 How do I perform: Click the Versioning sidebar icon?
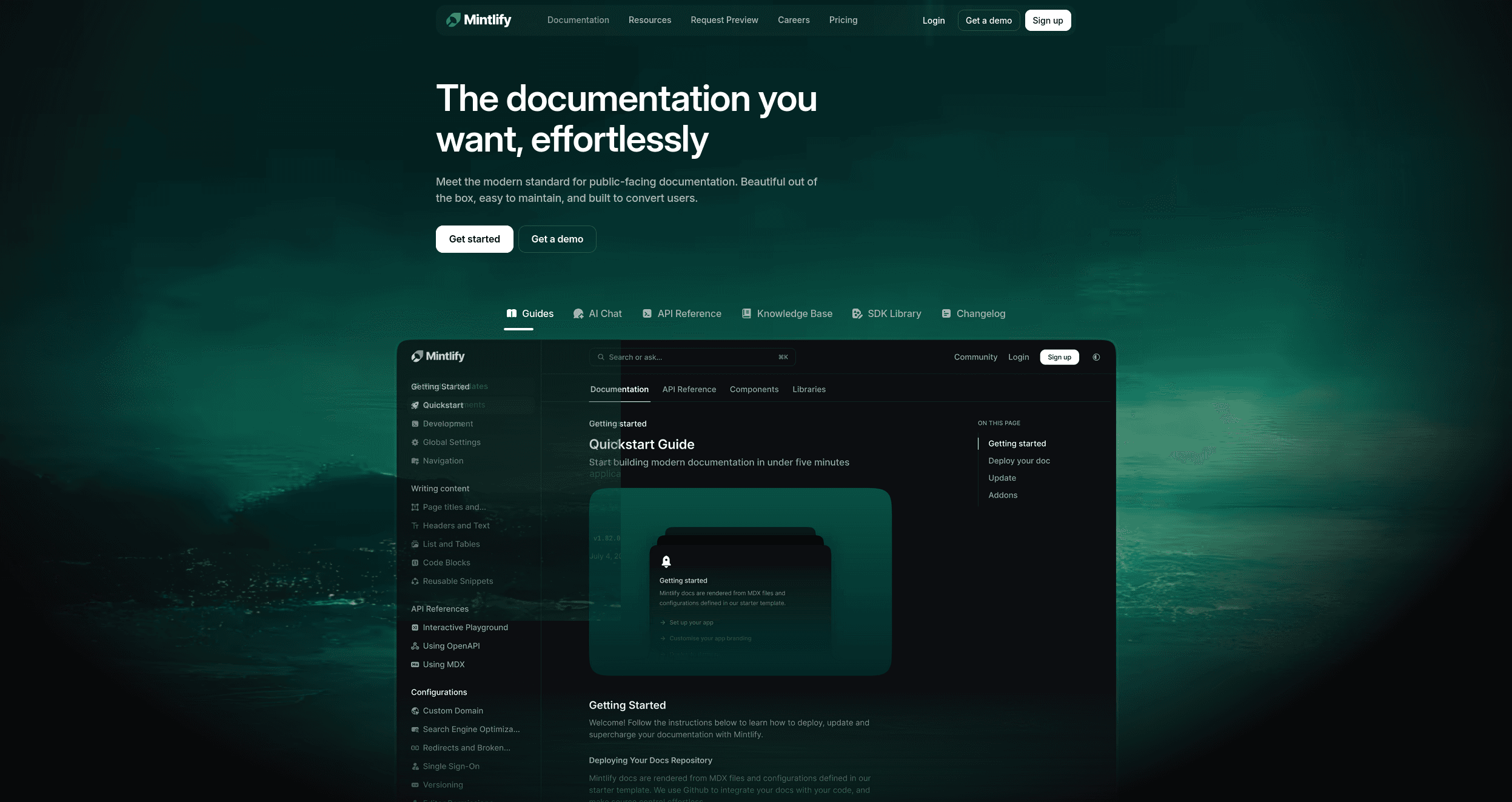tap(414, 785)
